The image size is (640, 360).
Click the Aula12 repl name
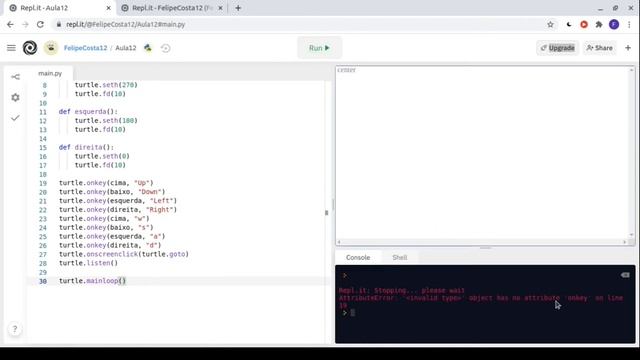click(x=126, y=48)
